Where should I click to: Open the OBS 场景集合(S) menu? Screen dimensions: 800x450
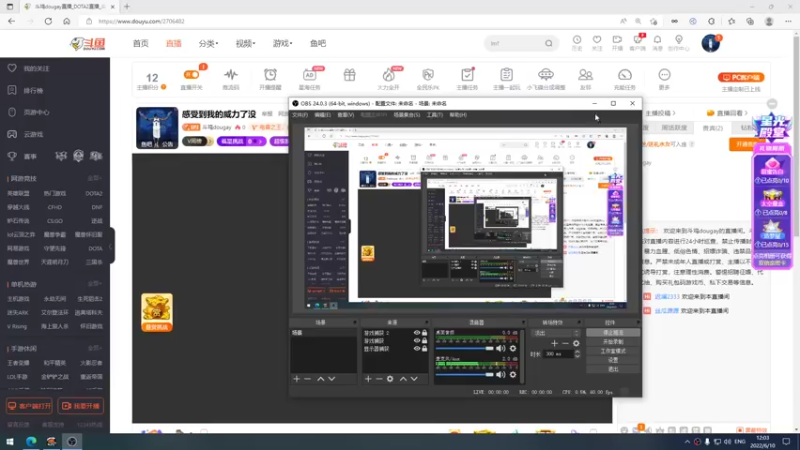click(x=407, y=115)
